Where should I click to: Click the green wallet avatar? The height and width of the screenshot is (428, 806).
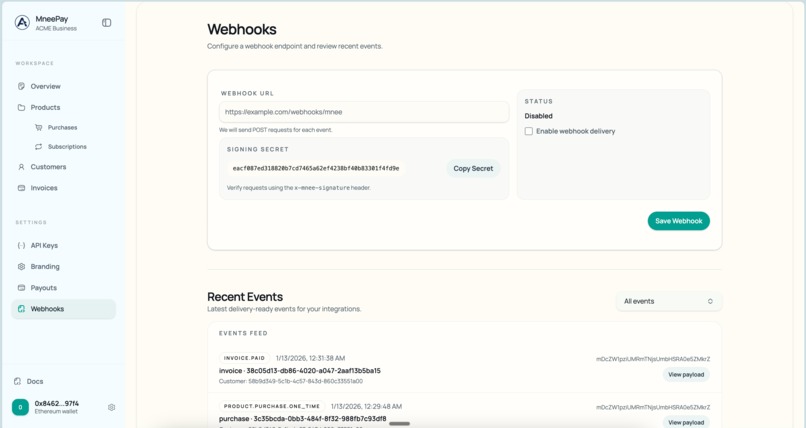[21, 407]
